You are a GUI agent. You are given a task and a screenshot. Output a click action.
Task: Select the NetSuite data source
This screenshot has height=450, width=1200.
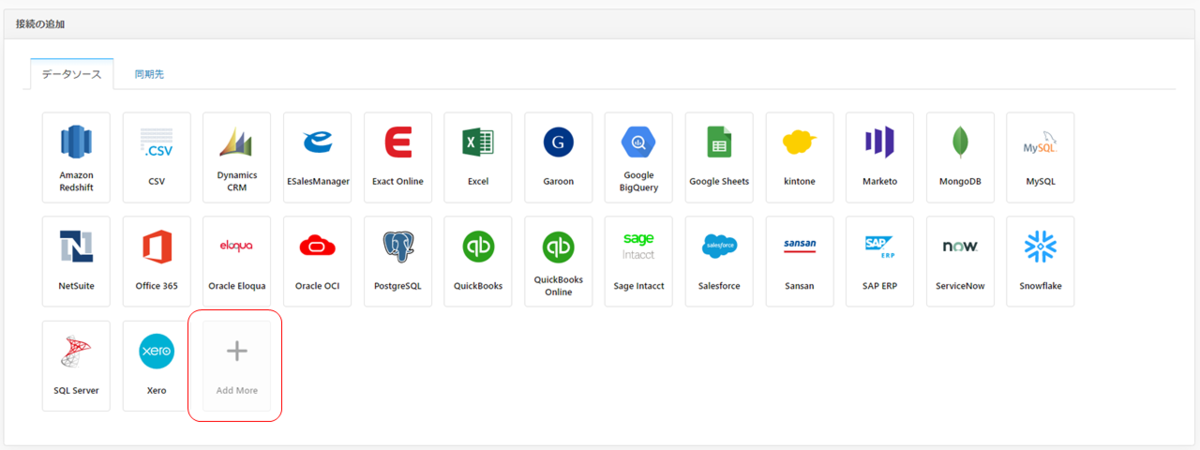[76, 261]
